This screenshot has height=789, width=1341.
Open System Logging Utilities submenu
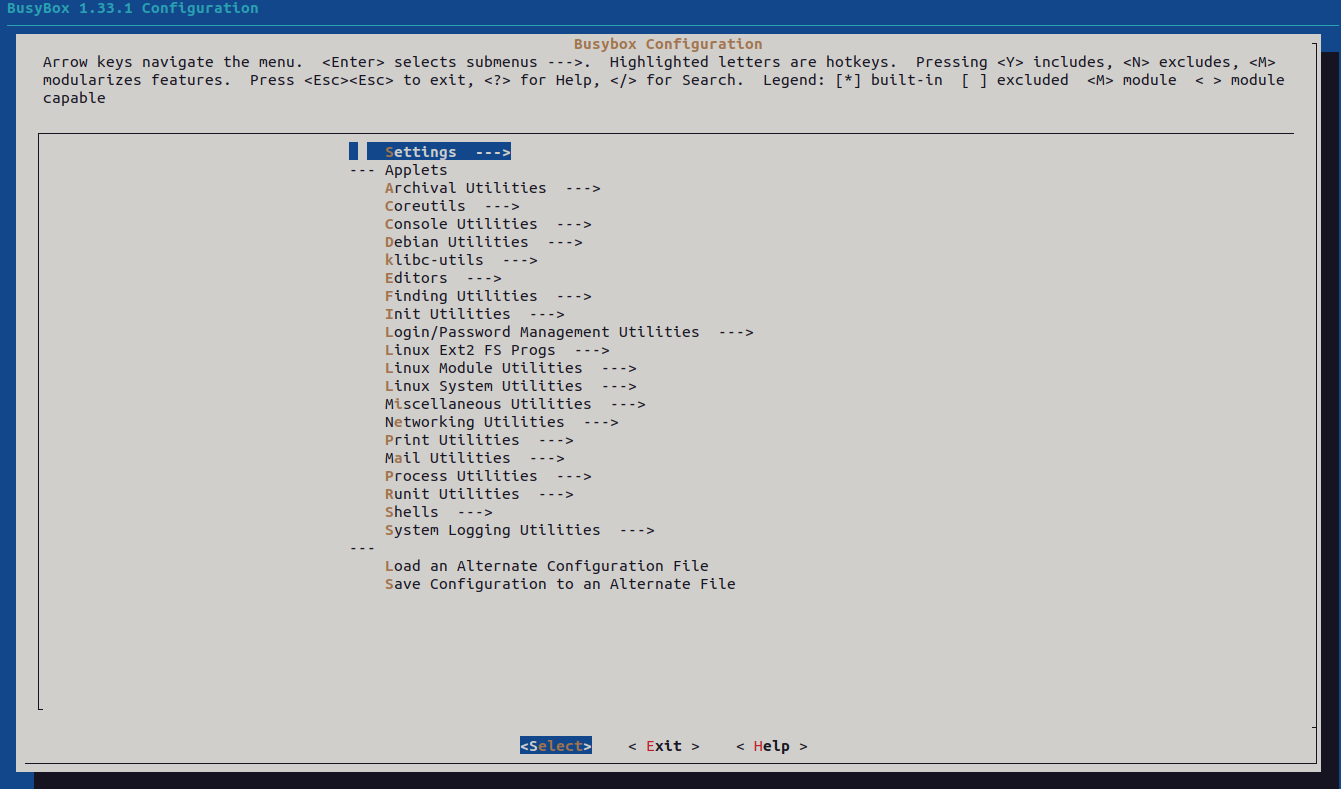pyautogui.click(x=519, y=530)
